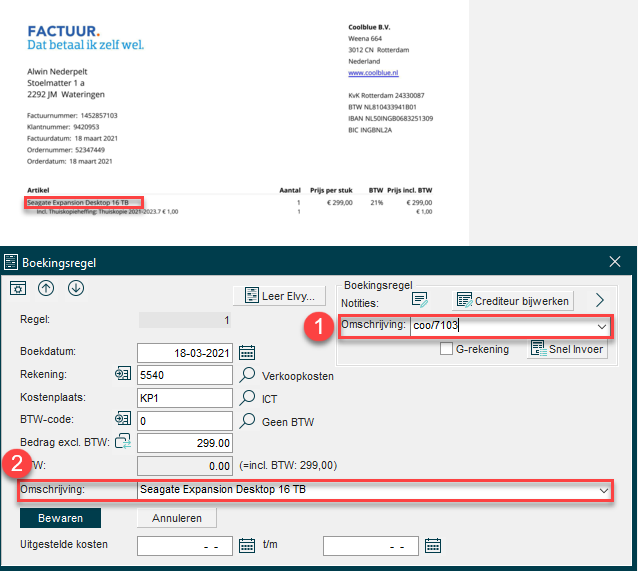Search Rekening with magnifier icon
Viewport: 638px width, 571px height.
click(x=247, y=375)
